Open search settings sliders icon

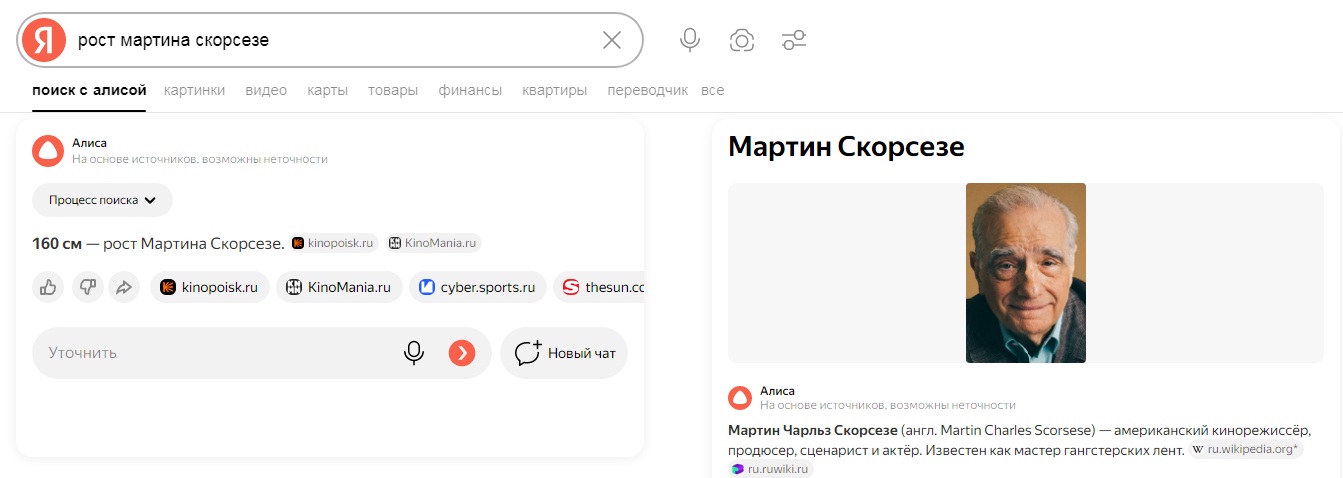[x=794, y=40]
